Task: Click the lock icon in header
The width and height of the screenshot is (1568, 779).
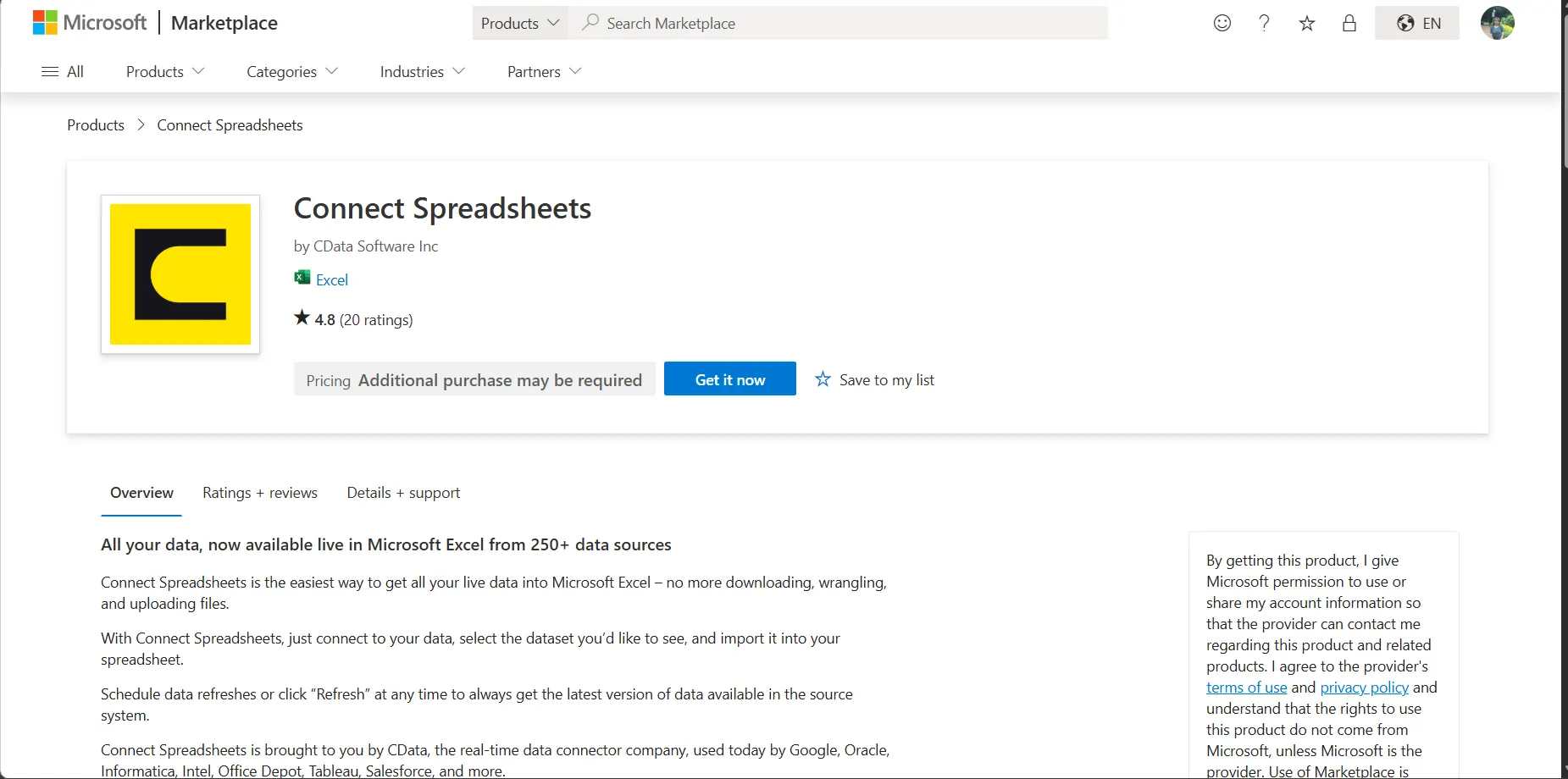Action: (x=1349, y=23)
